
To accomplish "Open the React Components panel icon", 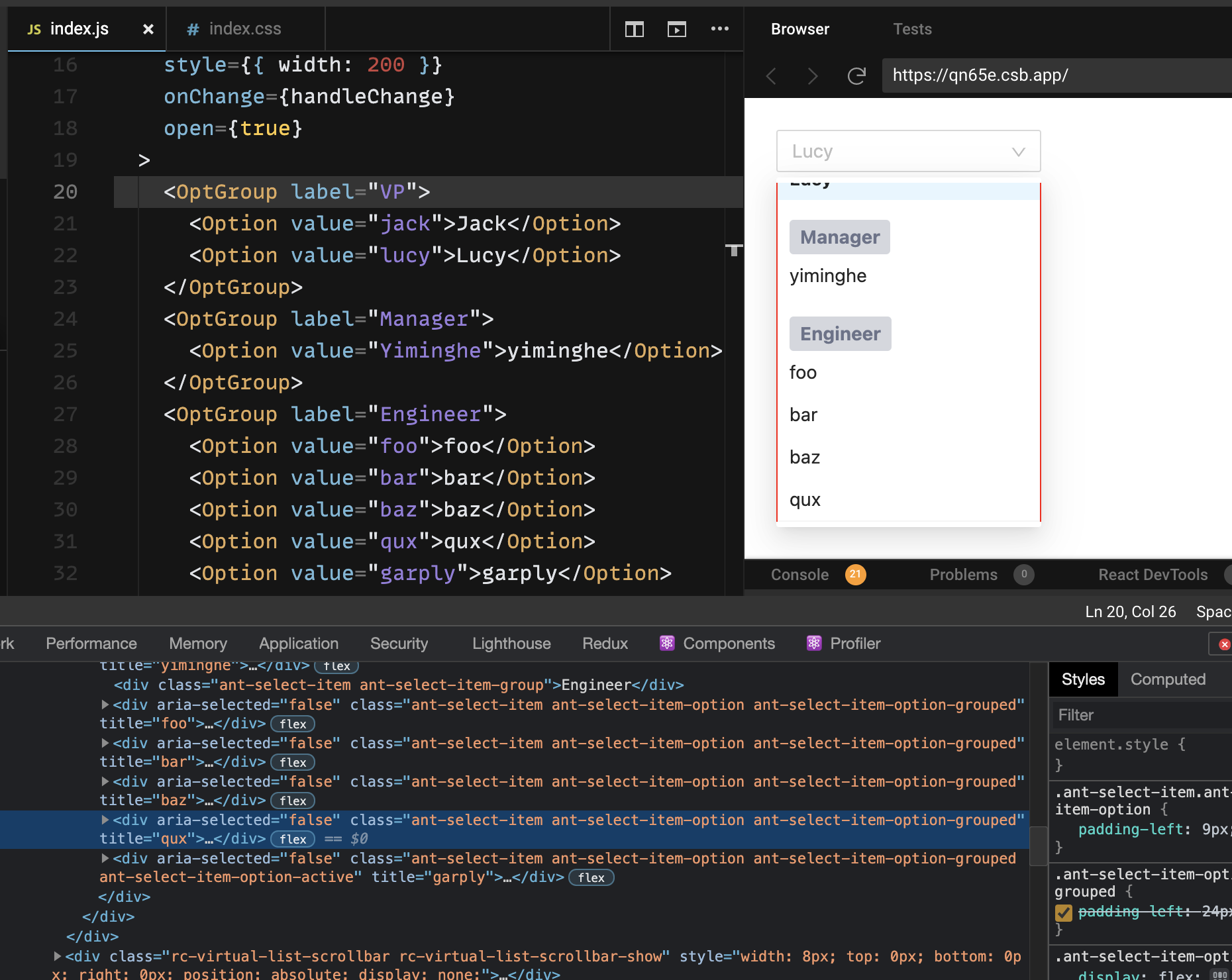I will pos(668,643).
